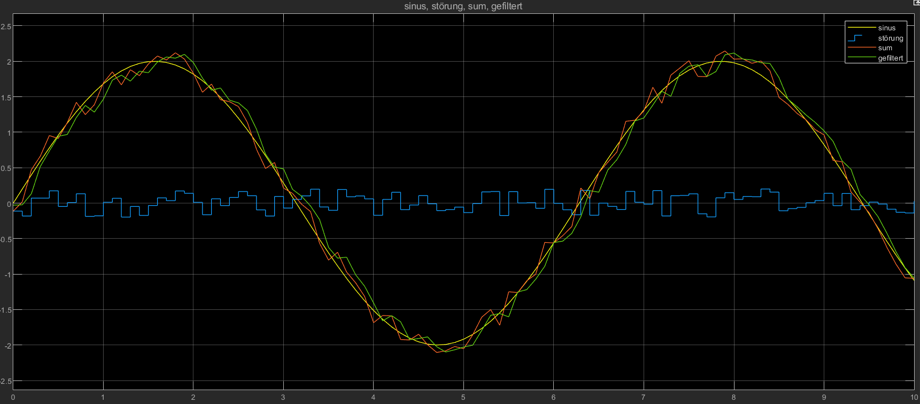The width and height of the screenshot is (921, 404).
Task: Toggle visibility of the sinus legend entry
Action: pyautogui.click(x=886, y=28)
